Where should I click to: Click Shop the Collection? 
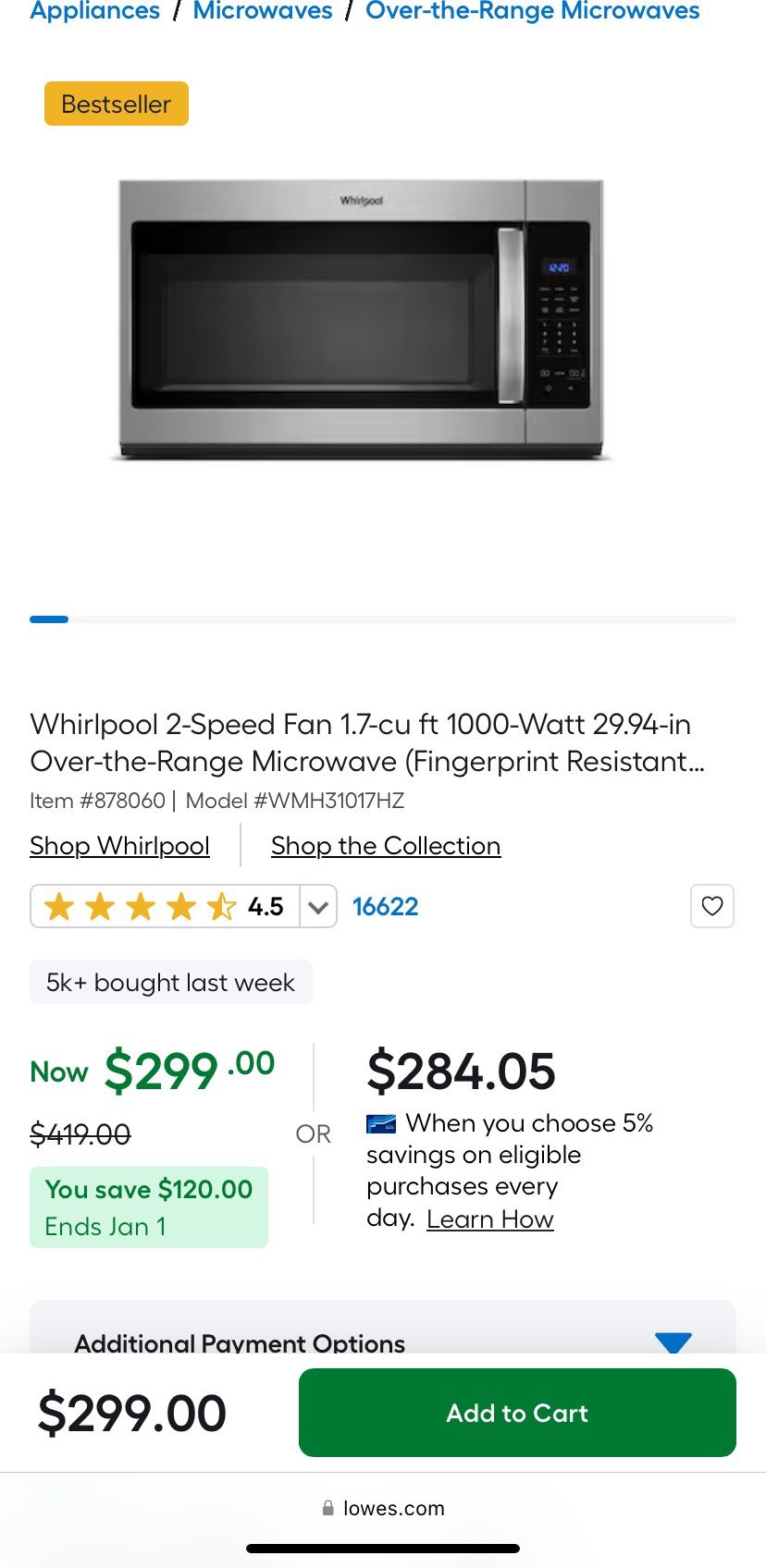385,845
